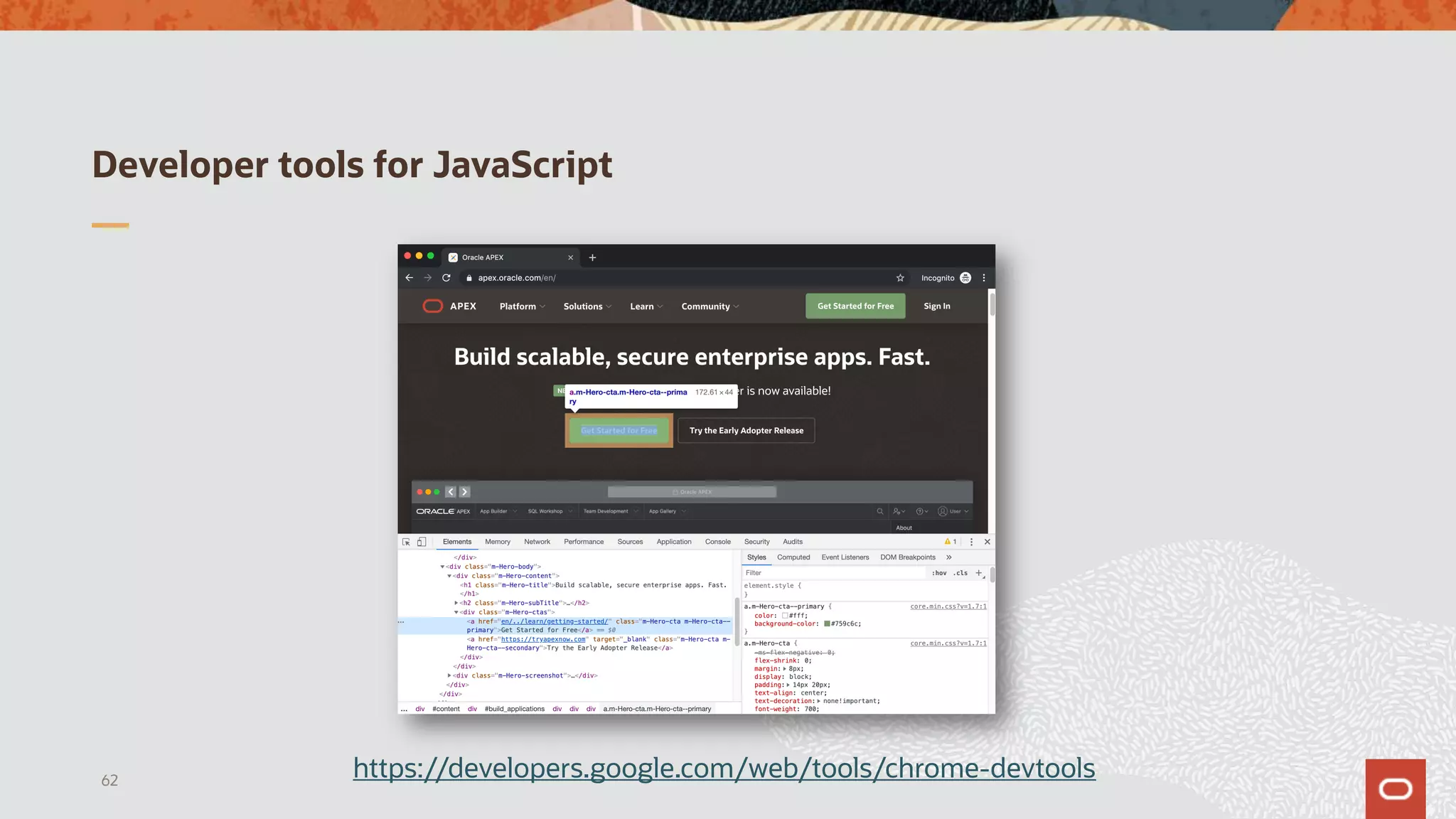Click the search icon in the embedded APEX toolbar
The width and height of the screenshot is (1456, 819).
click(x=880, y=511)
